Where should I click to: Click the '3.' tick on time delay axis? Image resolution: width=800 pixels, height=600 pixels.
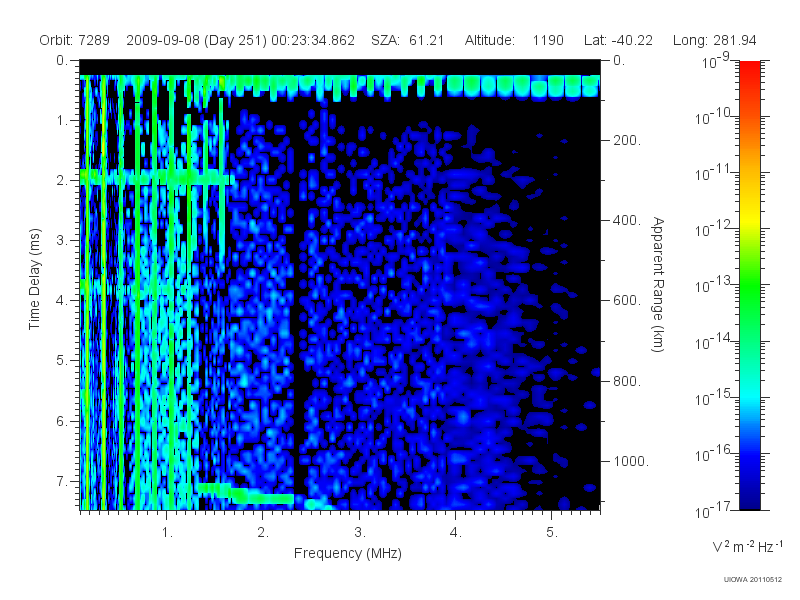coord(62,240)
